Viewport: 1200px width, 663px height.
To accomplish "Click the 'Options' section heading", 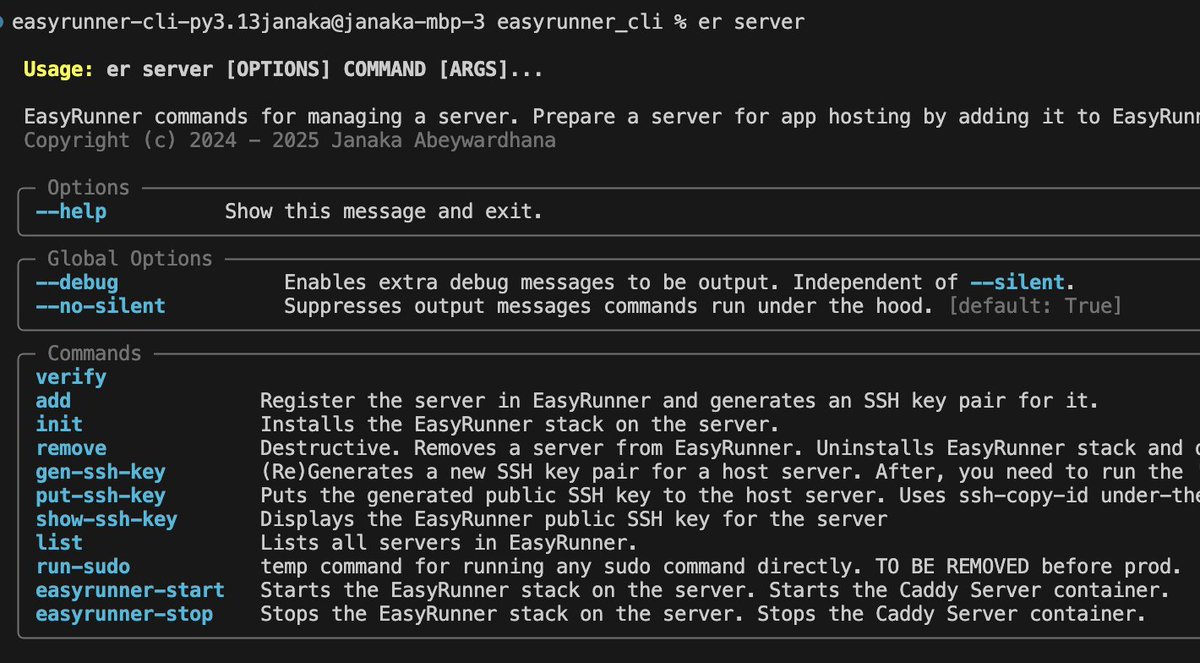I will tap(88, 187).
